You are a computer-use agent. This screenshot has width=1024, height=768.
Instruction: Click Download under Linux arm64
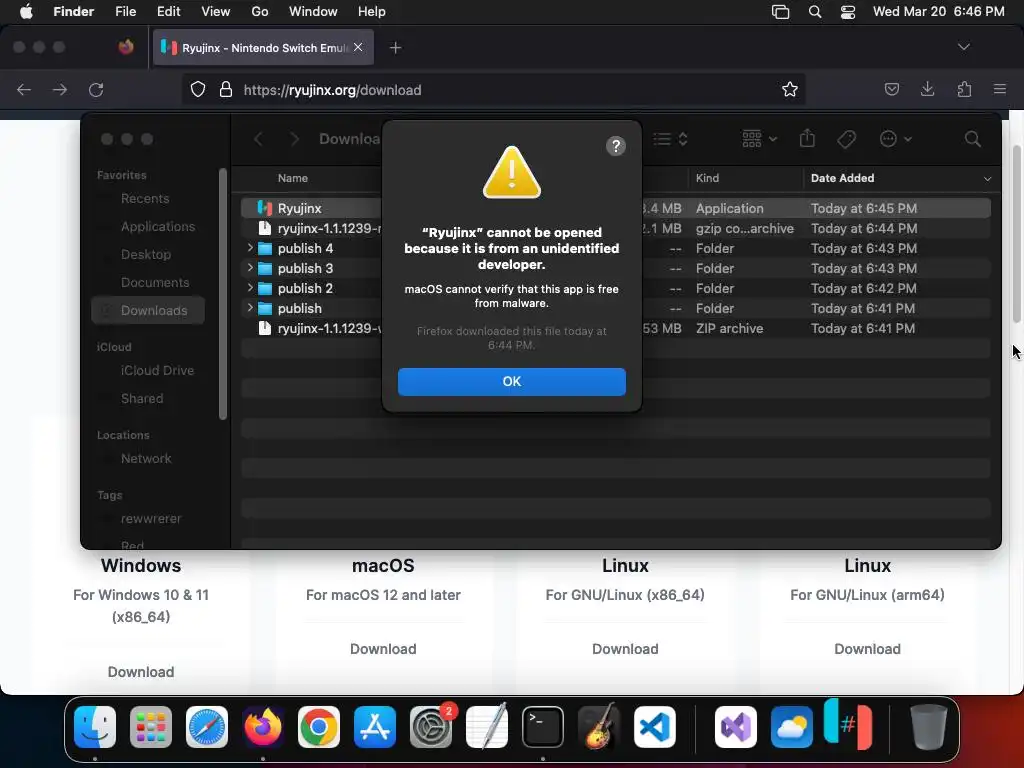point(867,648)
